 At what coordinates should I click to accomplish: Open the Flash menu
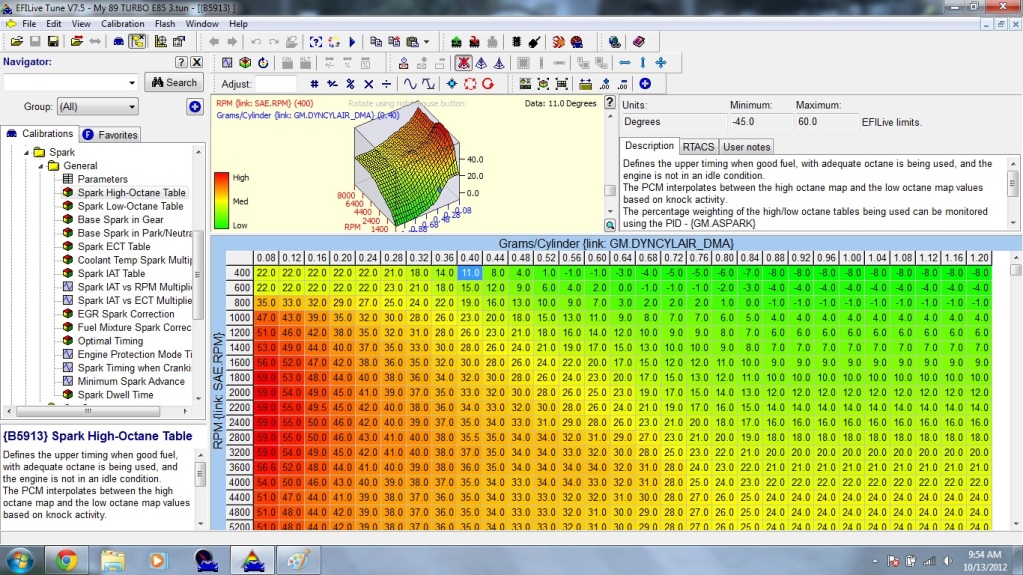(164, 23)
